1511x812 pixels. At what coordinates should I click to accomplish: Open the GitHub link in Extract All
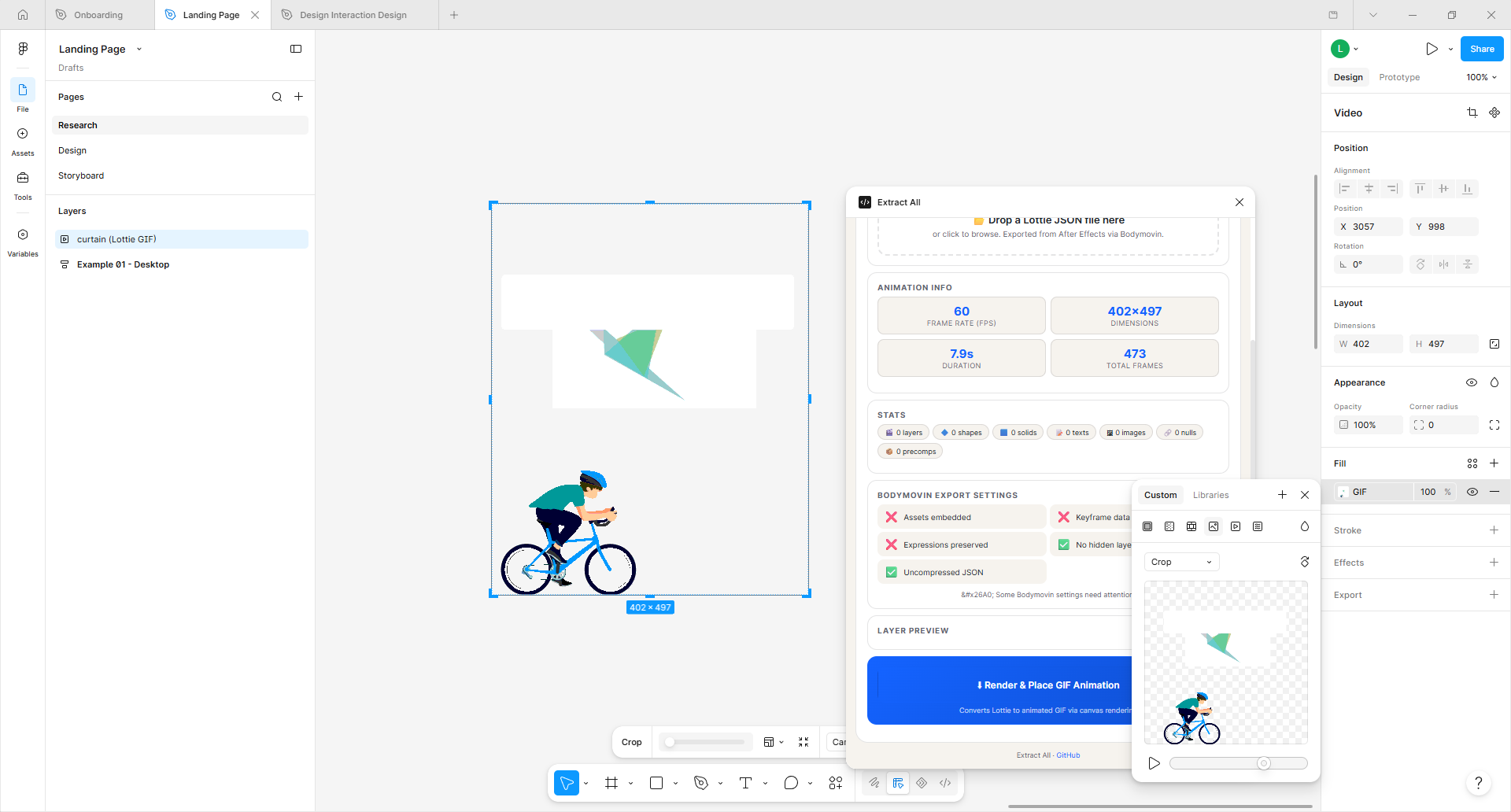(x=1068, y=755)
